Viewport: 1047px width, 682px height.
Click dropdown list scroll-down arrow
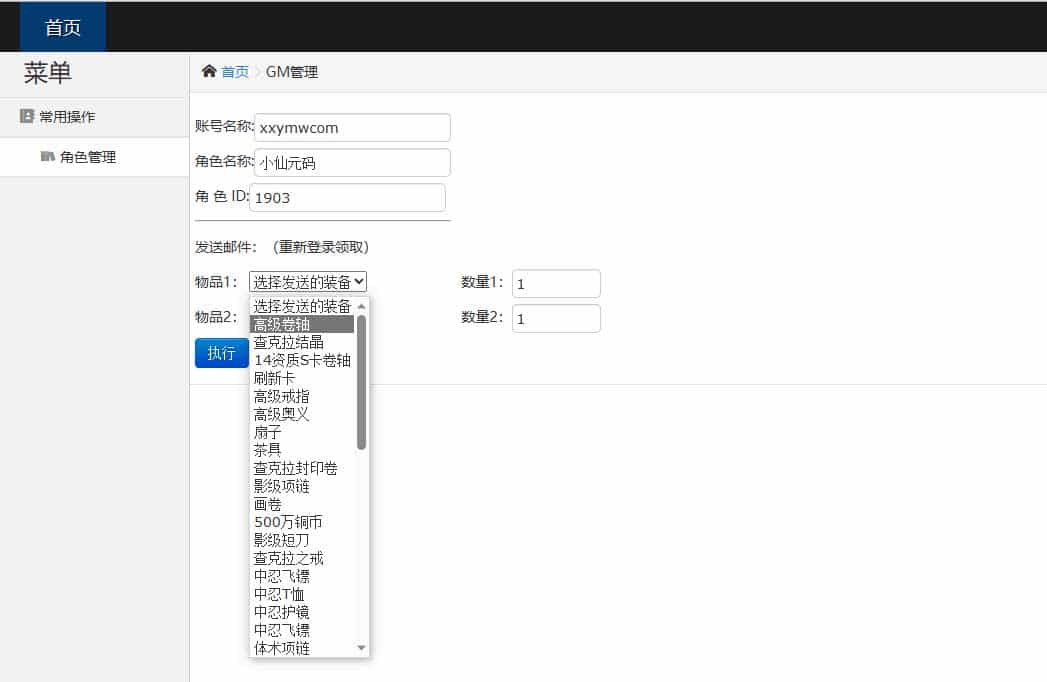pyautogui.click(x=362, y=648)
